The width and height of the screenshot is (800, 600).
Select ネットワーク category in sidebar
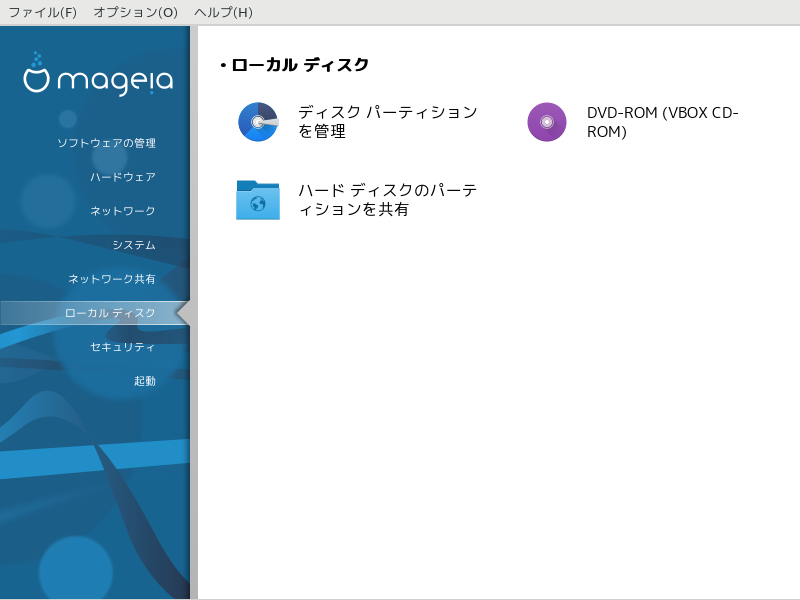122,211
